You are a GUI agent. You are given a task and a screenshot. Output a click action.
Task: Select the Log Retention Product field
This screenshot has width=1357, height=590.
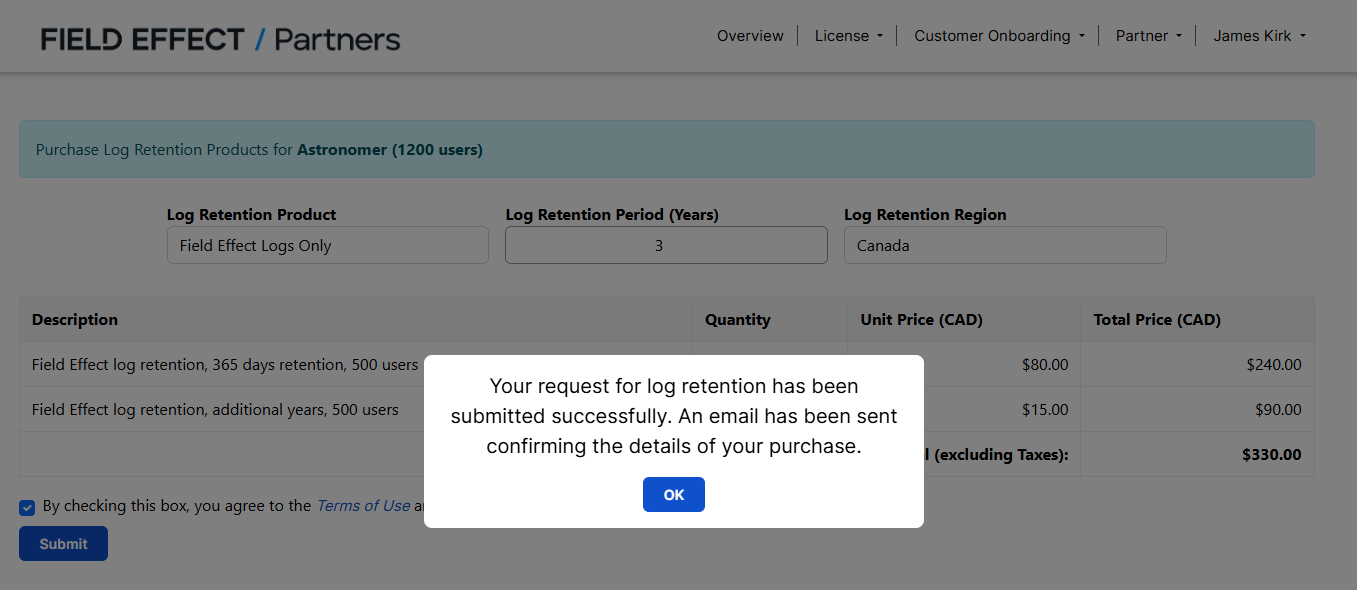(328, 245)
